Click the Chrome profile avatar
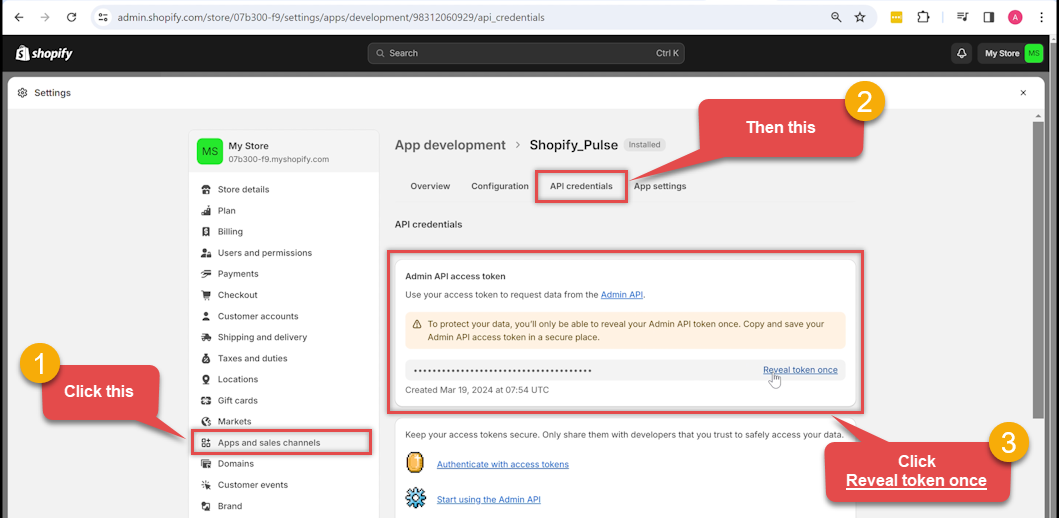The width and height of the screenshot is (1059, 518). pos(1015,17)
